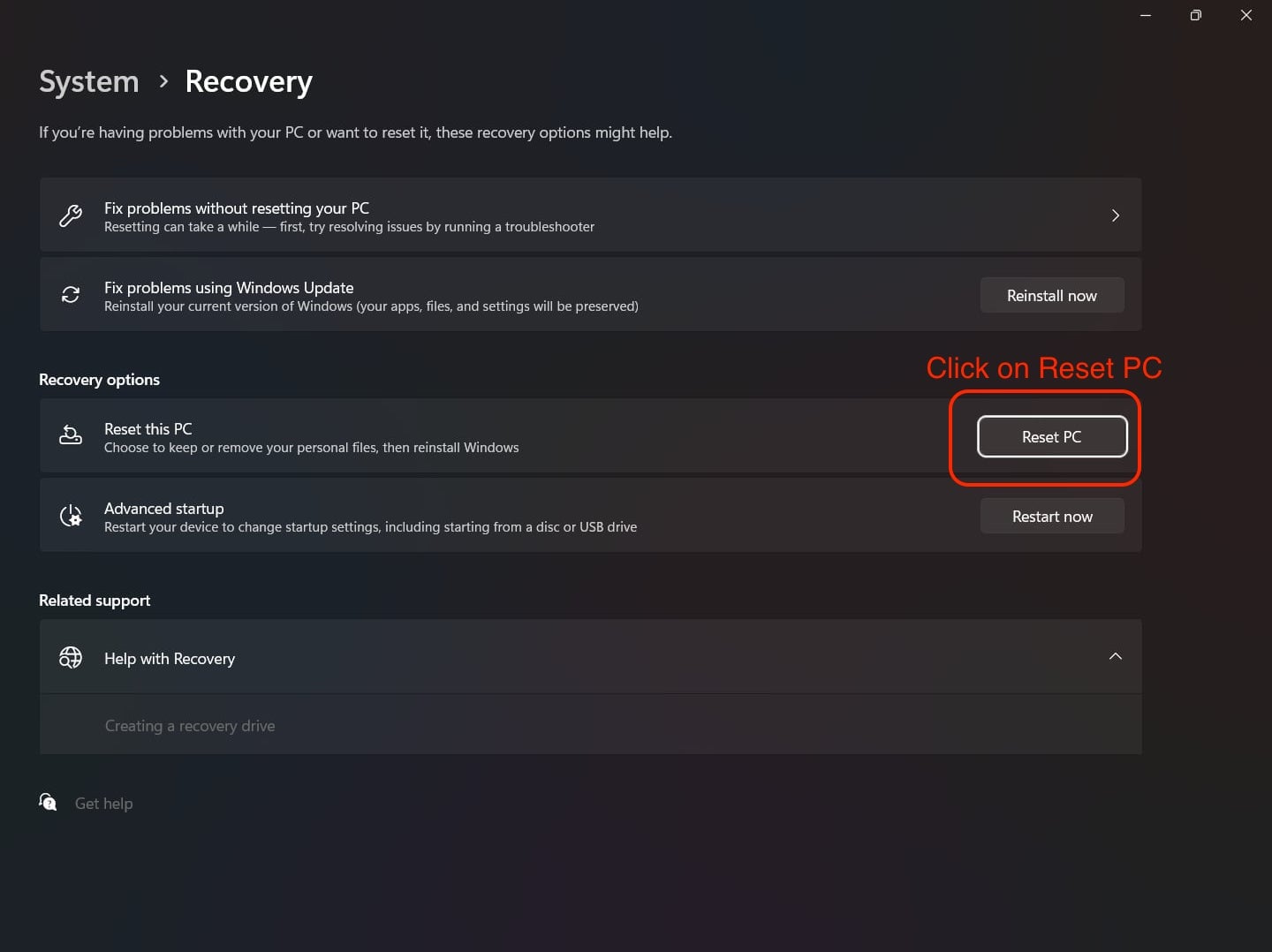Open Creating a recovery drive link
1272x952 pixels.
coord(190,726)
